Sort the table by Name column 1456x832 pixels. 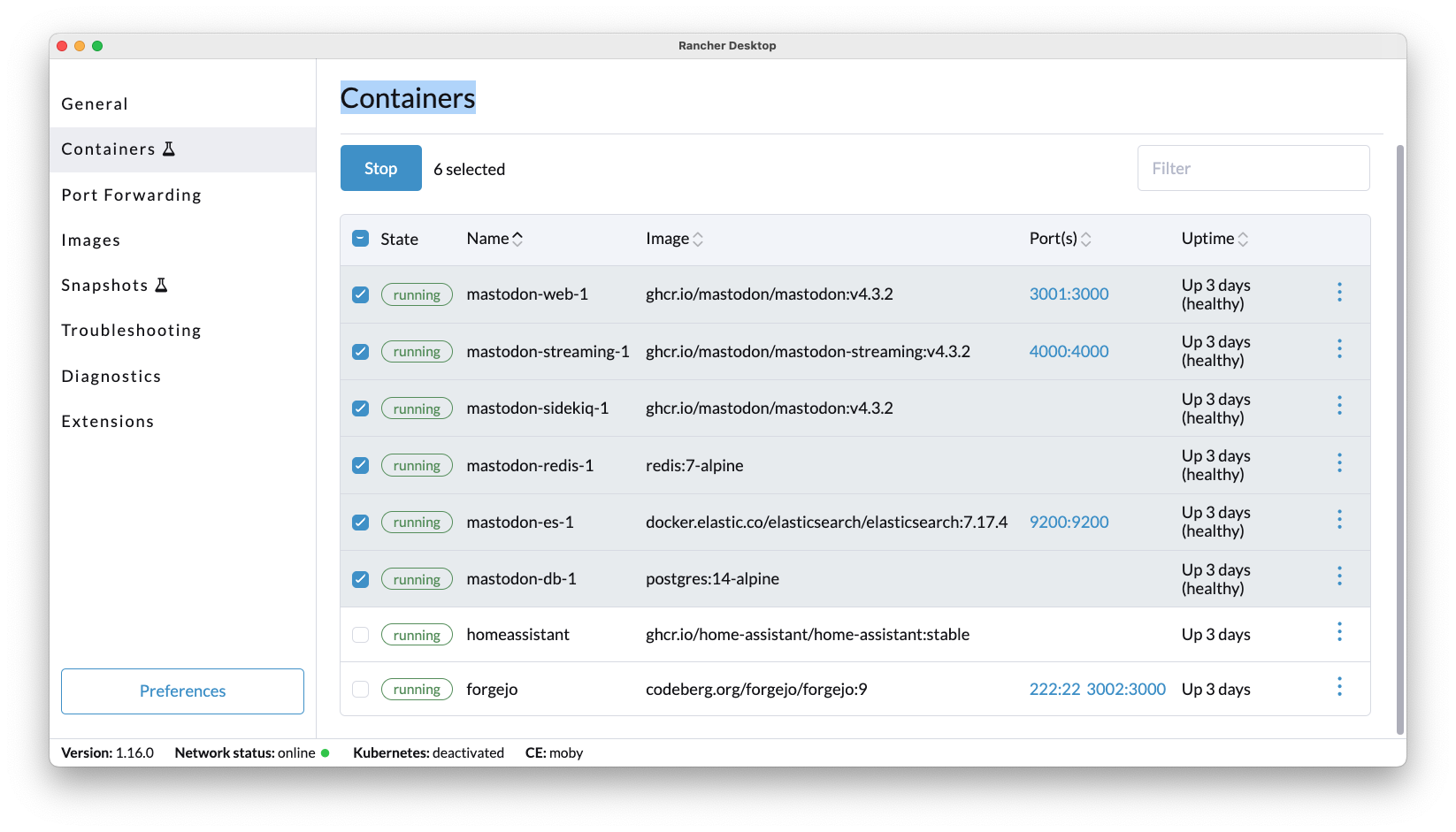click(x=494, y=239)
